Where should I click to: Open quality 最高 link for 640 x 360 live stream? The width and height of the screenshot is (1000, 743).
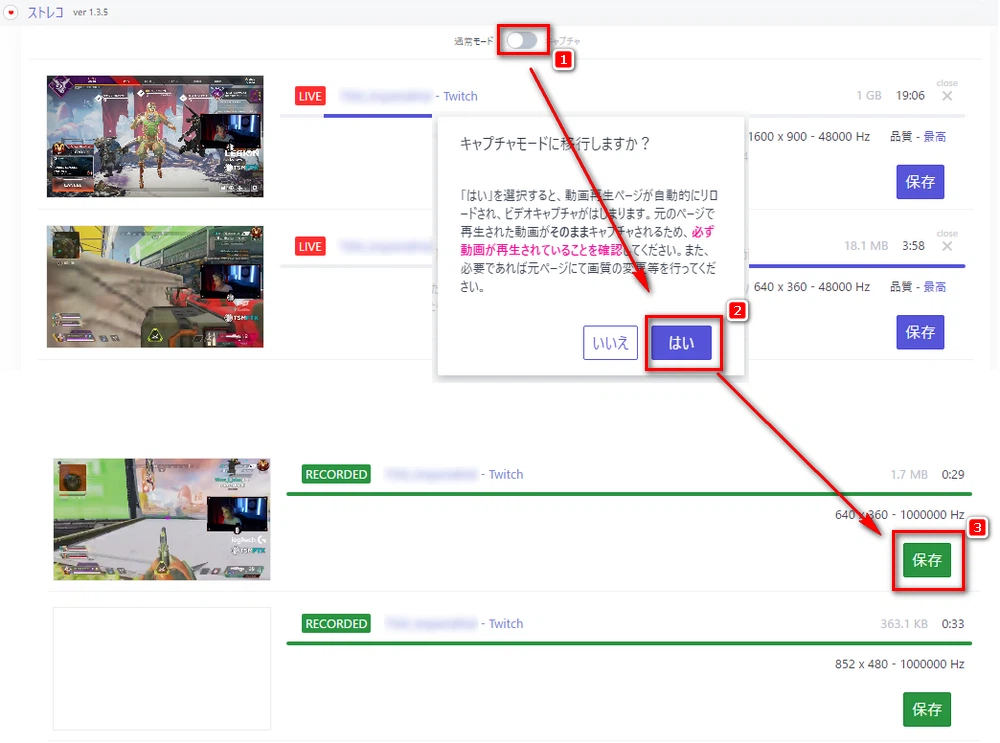tap(934, 287)
